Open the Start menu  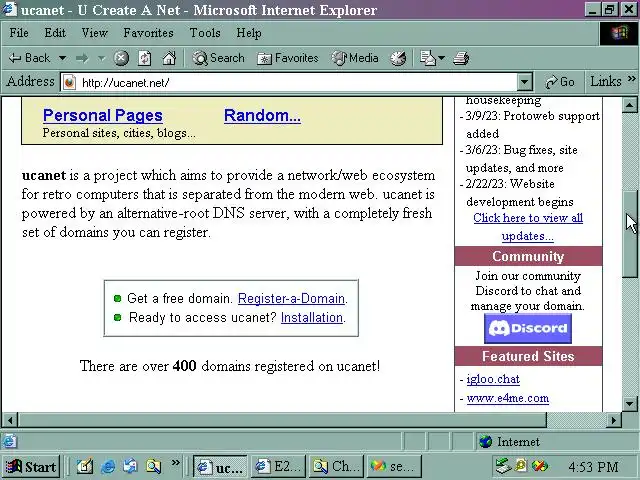pyautogui.click(x=31, y=467)
